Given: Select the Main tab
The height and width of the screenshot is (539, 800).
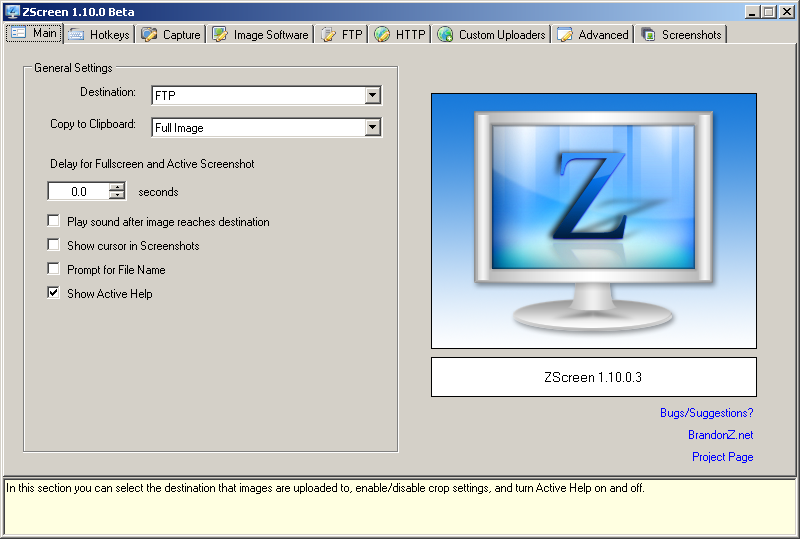Looking at the screenshot, I should coord(34,33).
